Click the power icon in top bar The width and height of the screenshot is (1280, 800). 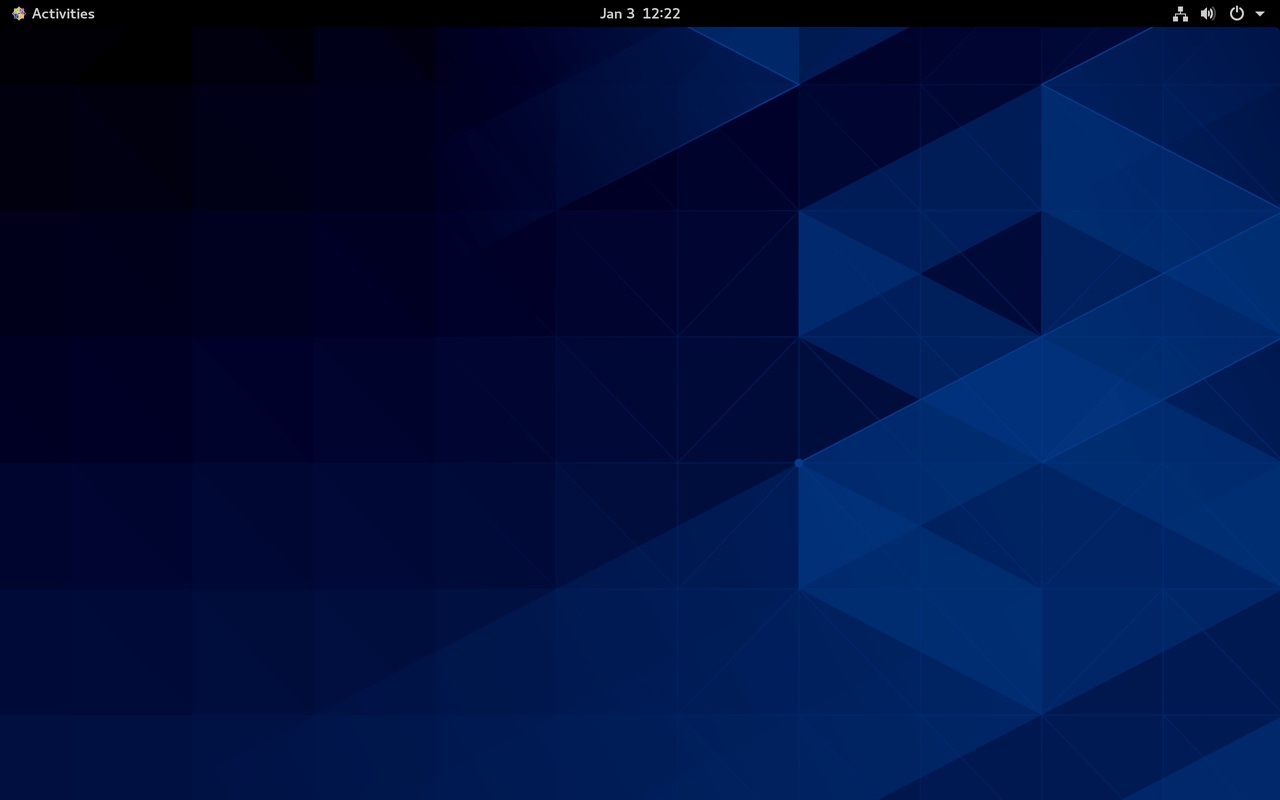[1237, 14]
